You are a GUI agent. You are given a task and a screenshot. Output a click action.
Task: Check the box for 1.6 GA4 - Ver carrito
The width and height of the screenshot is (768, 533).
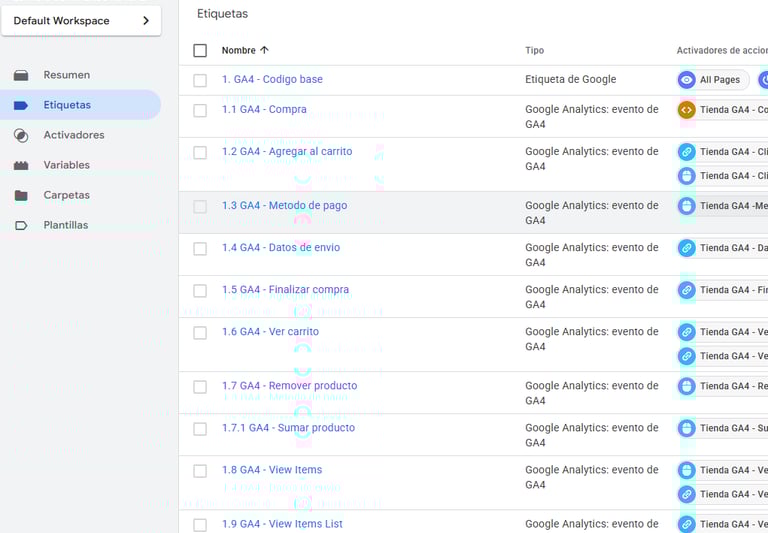coord(200,333)
